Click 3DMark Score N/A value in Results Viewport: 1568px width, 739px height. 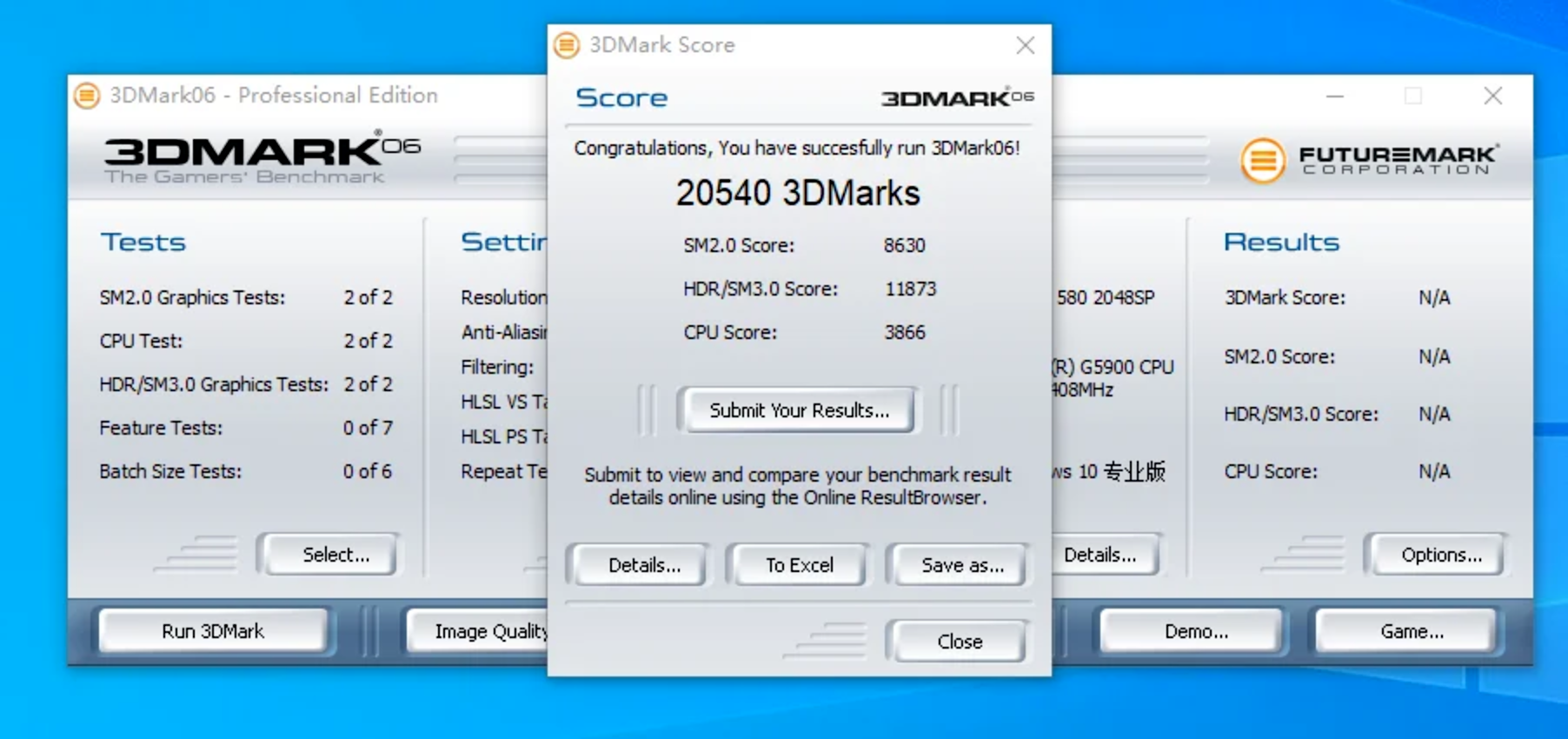1434,297
